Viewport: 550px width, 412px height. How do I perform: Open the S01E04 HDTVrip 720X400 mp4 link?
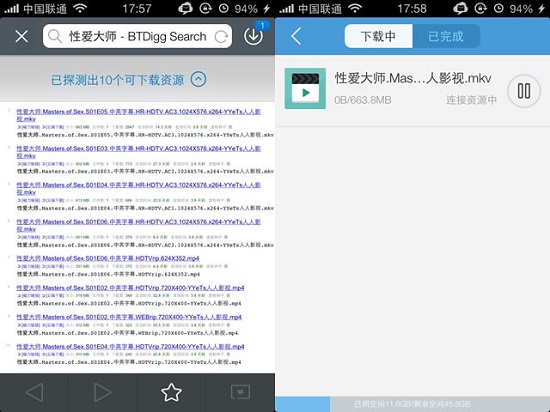[x=130, y=346]
